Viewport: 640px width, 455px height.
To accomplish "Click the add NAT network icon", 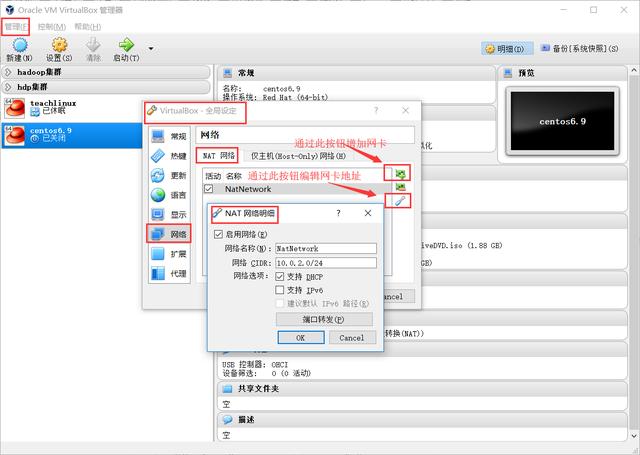I will [x=401, y=173].
